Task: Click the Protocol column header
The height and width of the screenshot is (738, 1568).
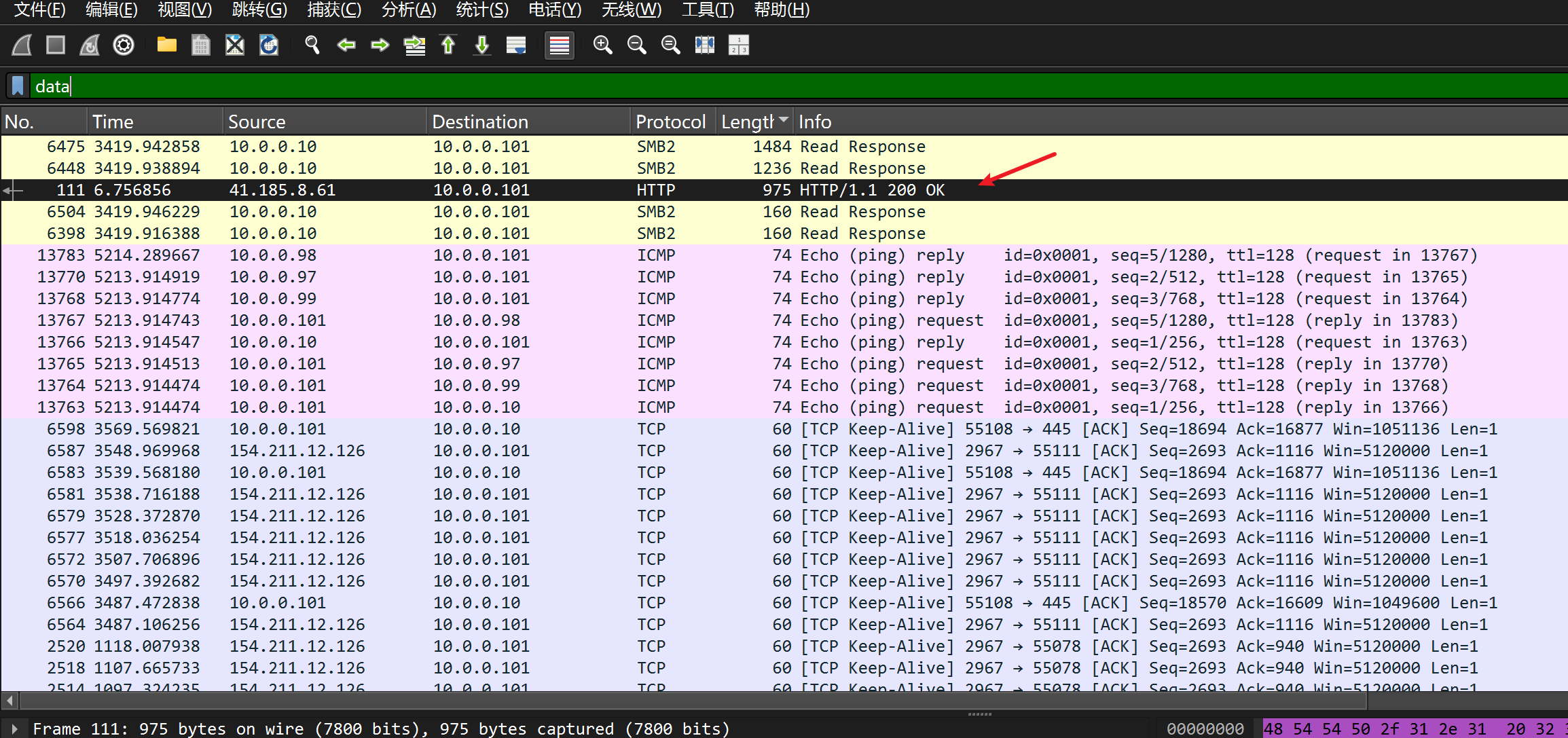Action: pos(670,122)
